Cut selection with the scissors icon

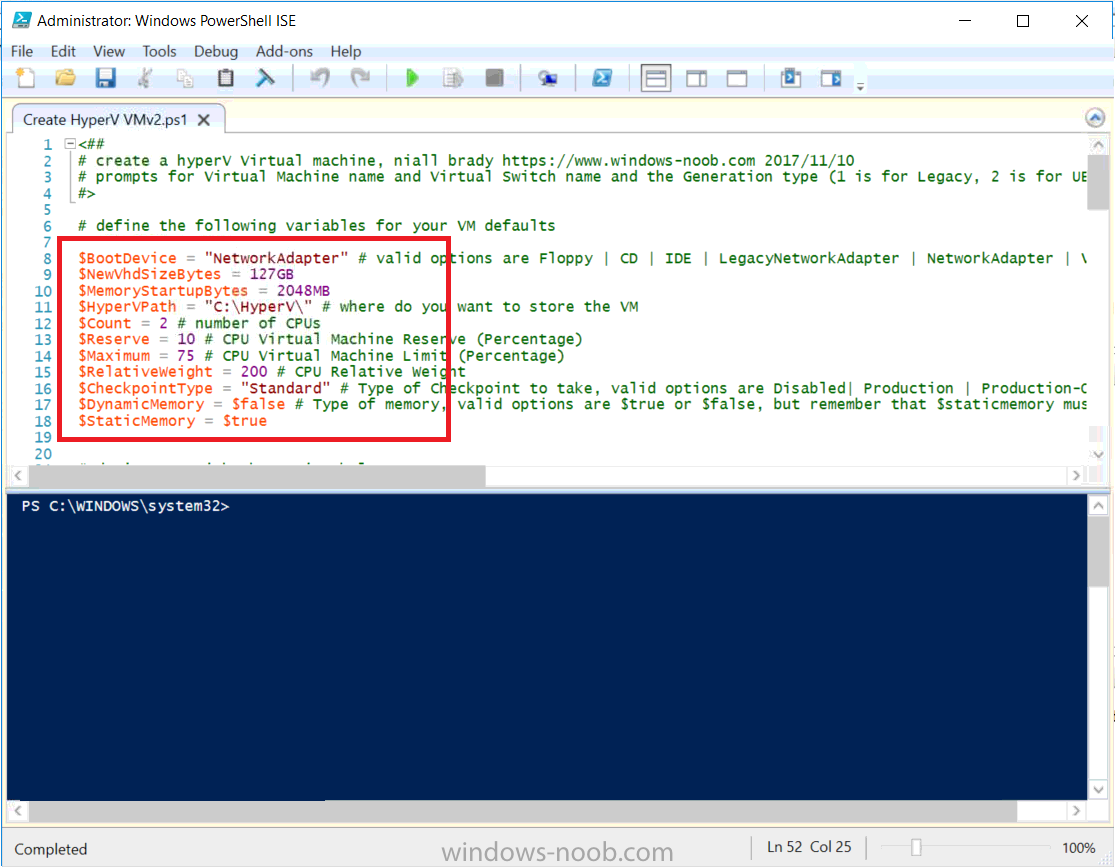[x=145, y=78]
